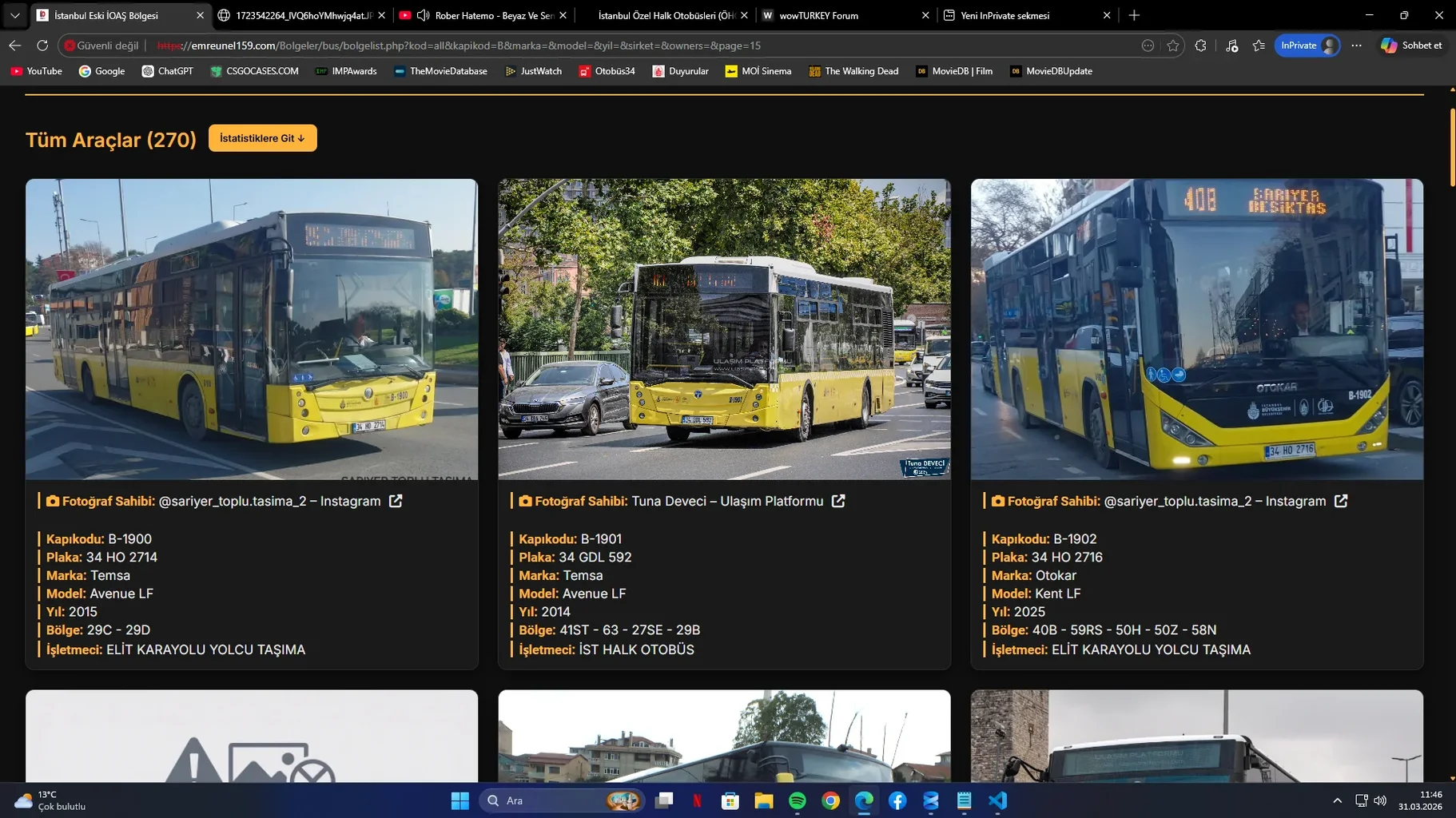The image size is (1456, 818).
Task: Open Copilot 'Sohbet et' chat button
Action: (x=1411, y=46)
